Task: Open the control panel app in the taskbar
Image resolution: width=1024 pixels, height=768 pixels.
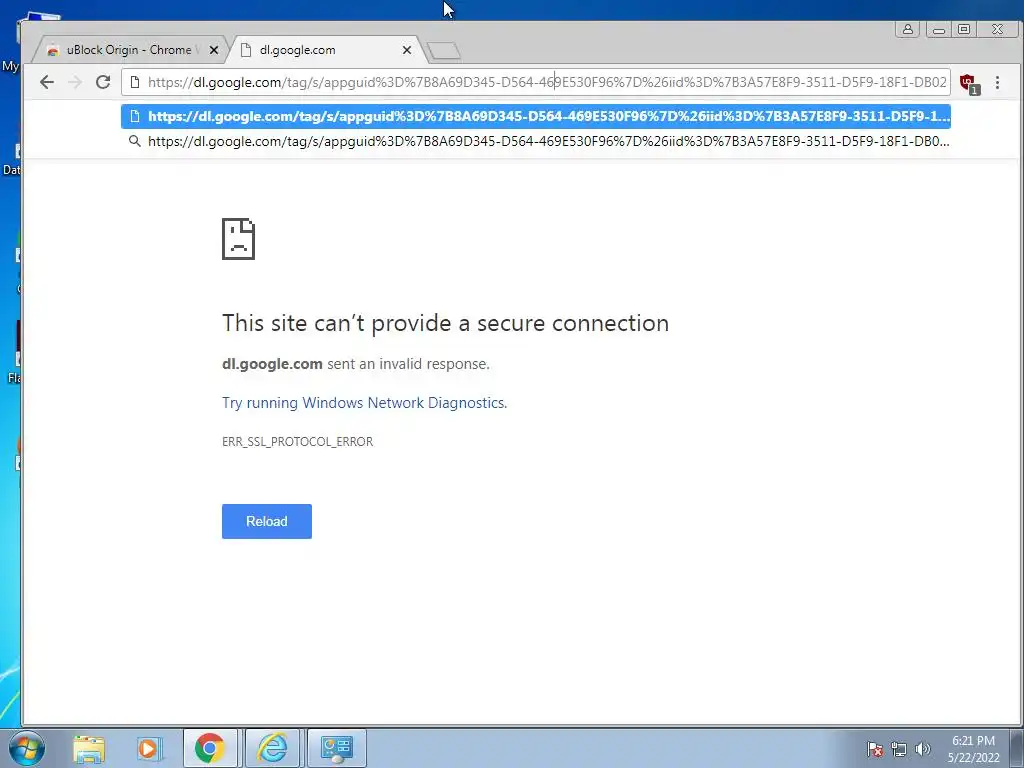Action: coord(337,748)
